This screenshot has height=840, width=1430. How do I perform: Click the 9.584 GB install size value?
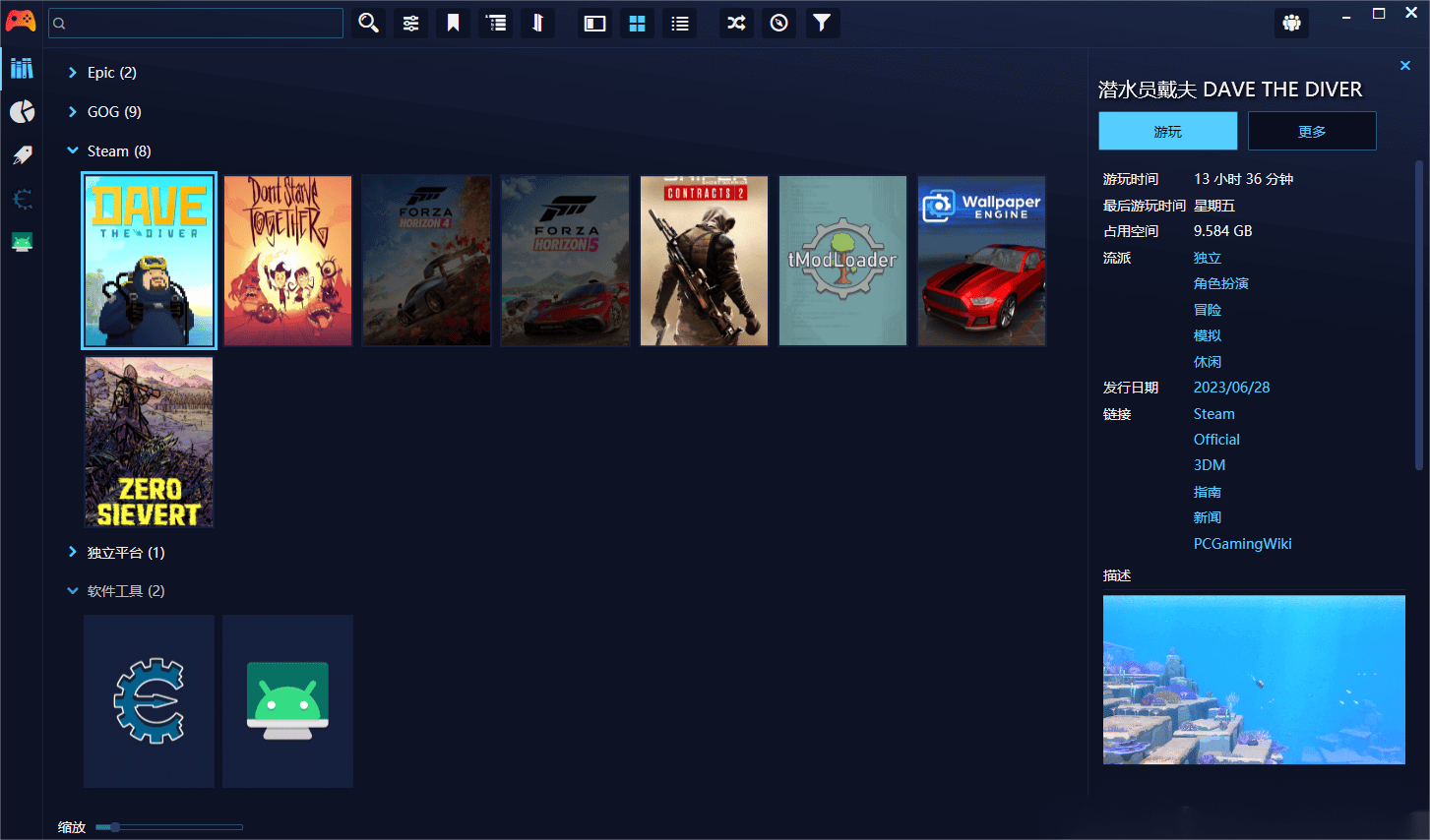pos(1223,231)
